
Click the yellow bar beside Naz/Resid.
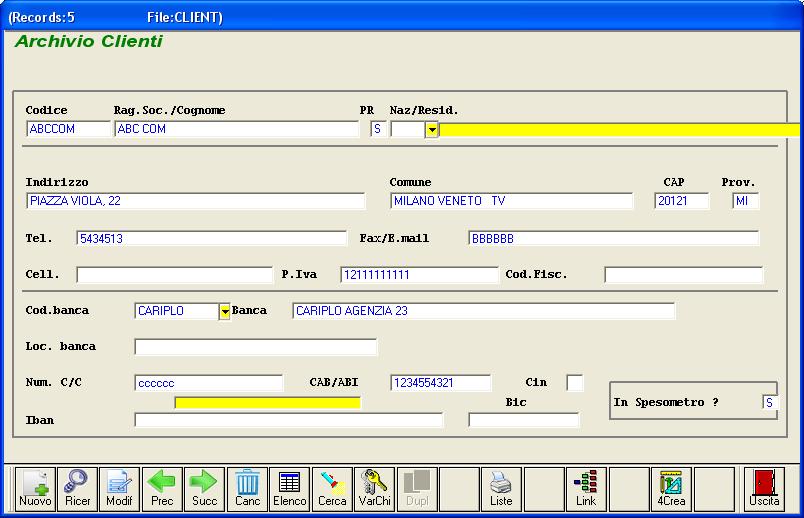coord(619,130)
